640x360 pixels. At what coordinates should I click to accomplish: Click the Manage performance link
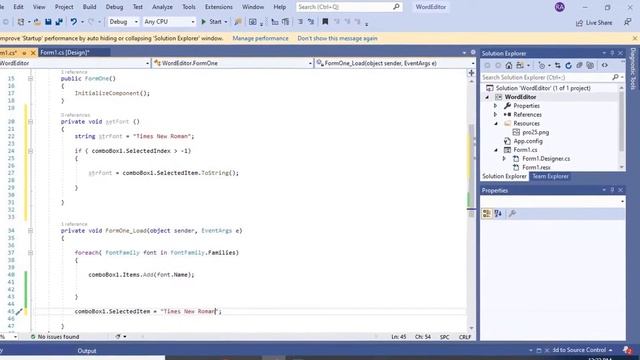click(260, 38)
